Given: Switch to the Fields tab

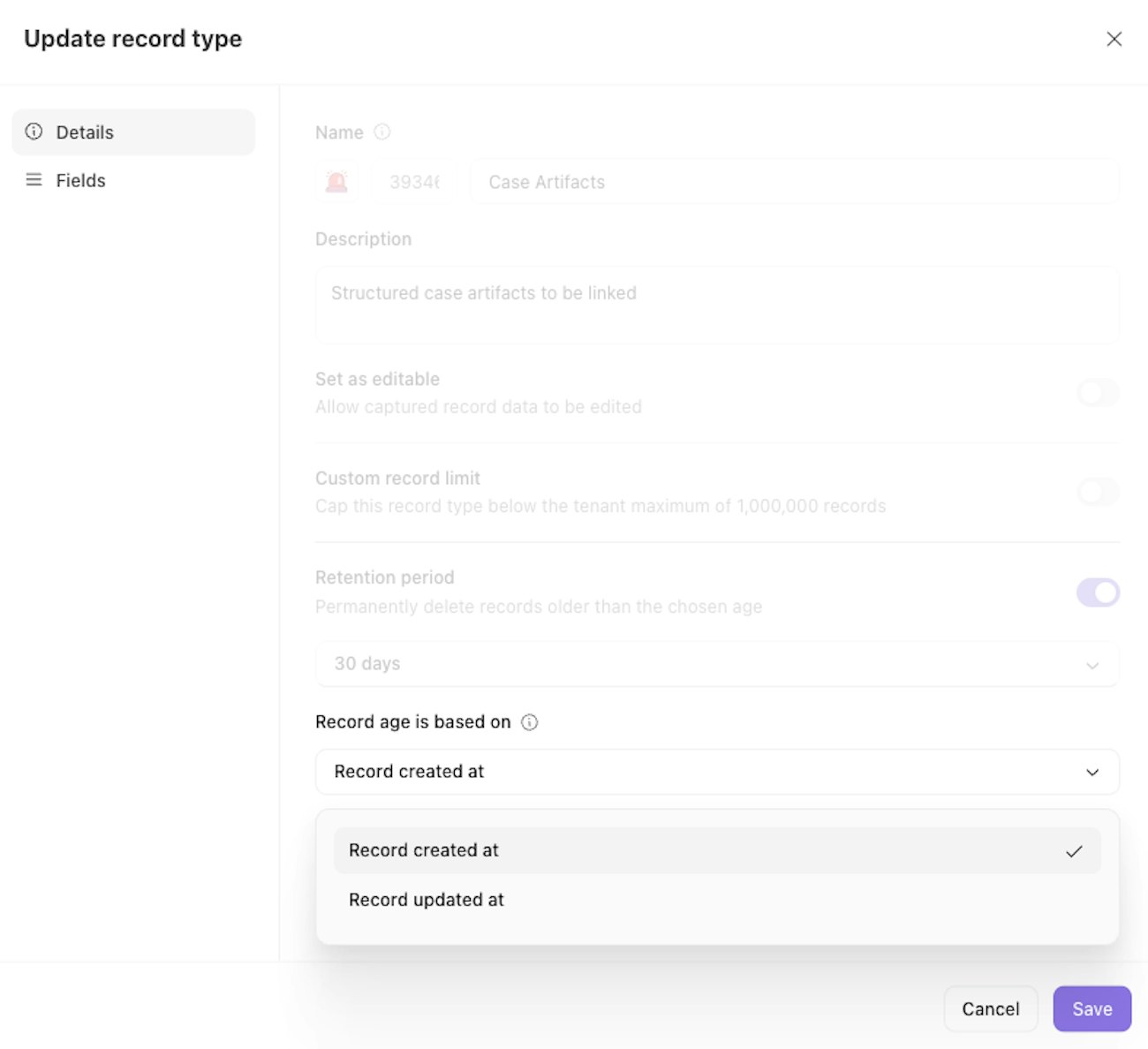Looking at the screenshot, I should coord(80,180).
